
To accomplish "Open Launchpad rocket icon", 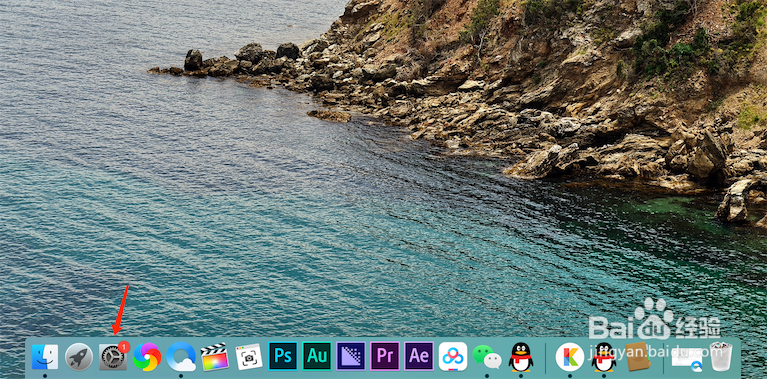I will [x=79, y=357].
